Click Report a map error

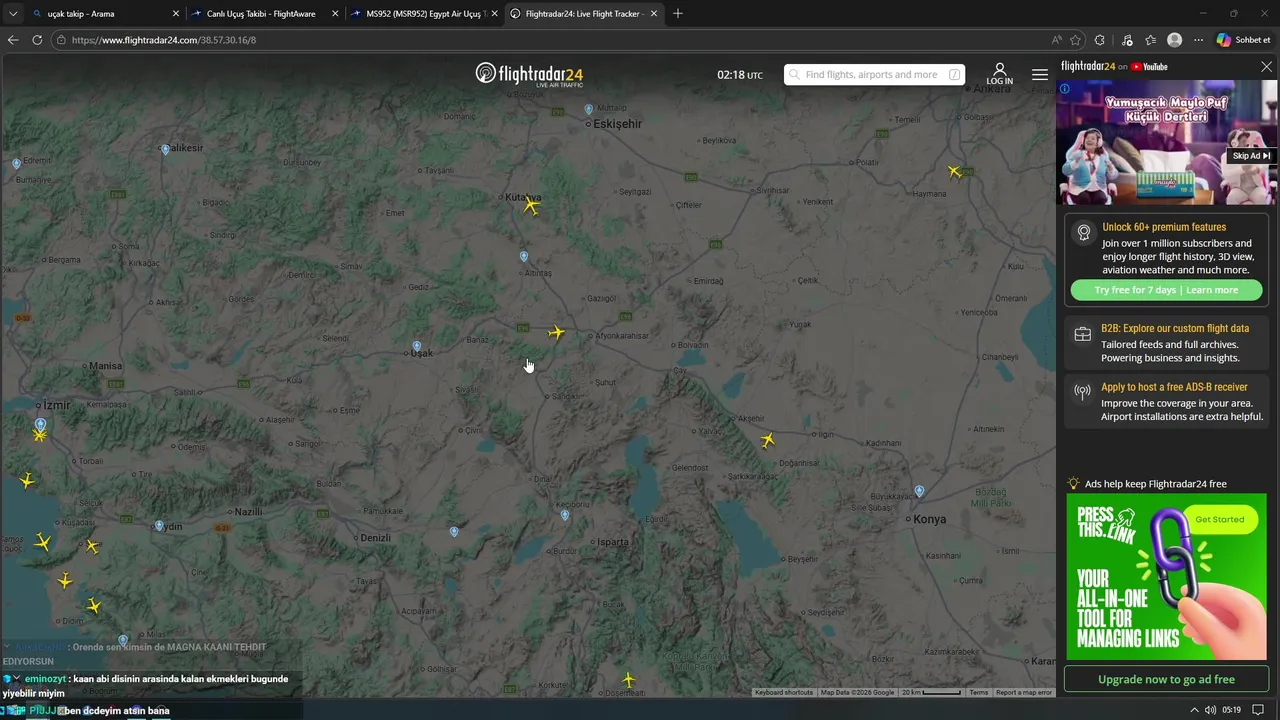[1024, 692]
